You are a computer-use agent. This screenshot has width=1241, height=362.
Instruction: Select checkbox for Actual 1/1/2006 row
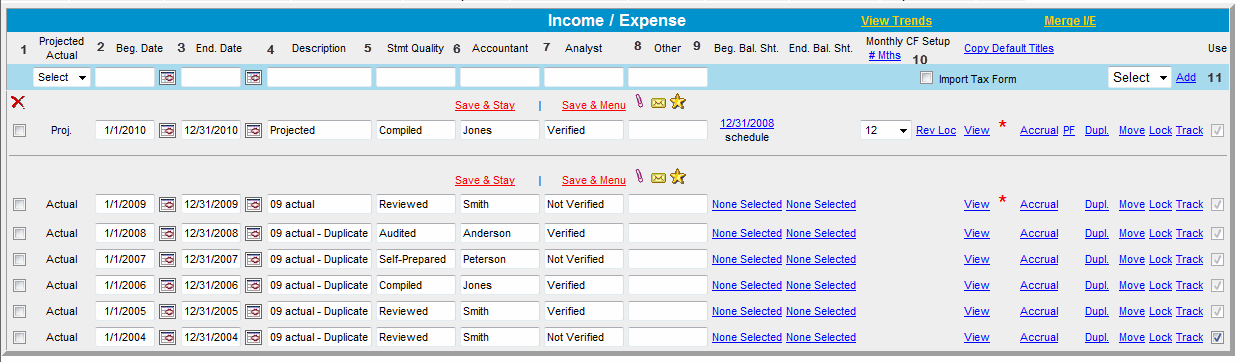point(20,285)
